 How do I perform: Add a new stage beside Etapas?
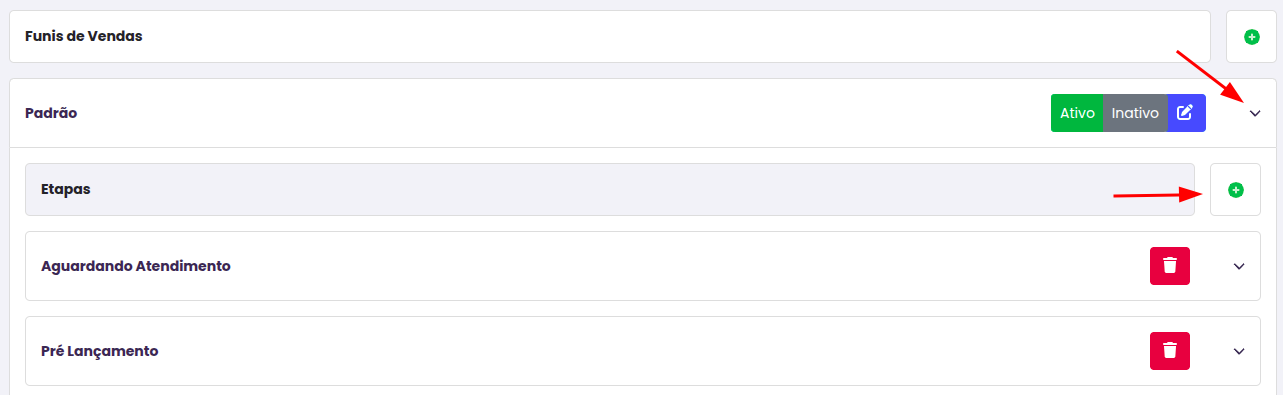[1235, 190]
